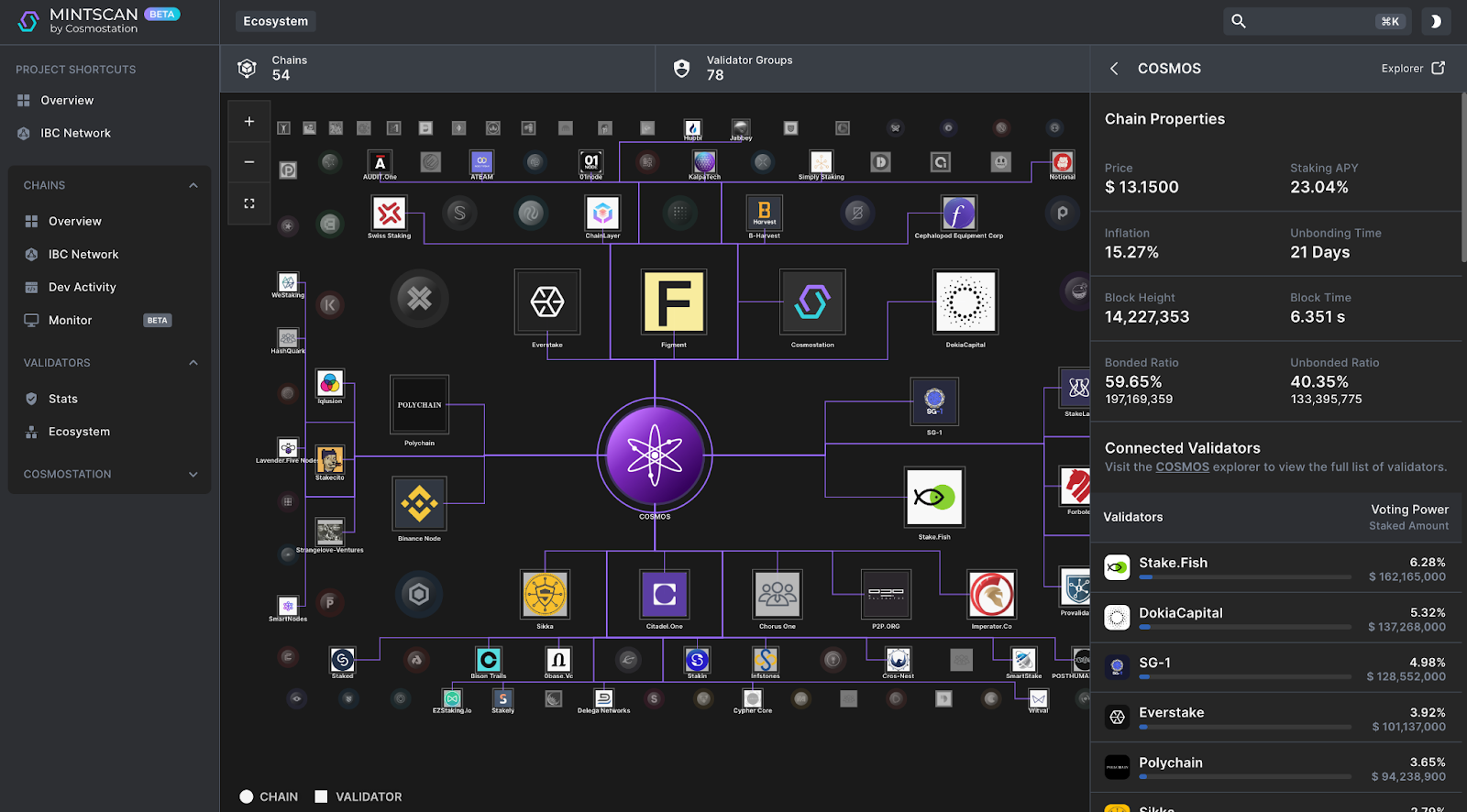Collapse the CHAINS sidebar section
Screen dimensions: 1467x812
tap(193, 185)
